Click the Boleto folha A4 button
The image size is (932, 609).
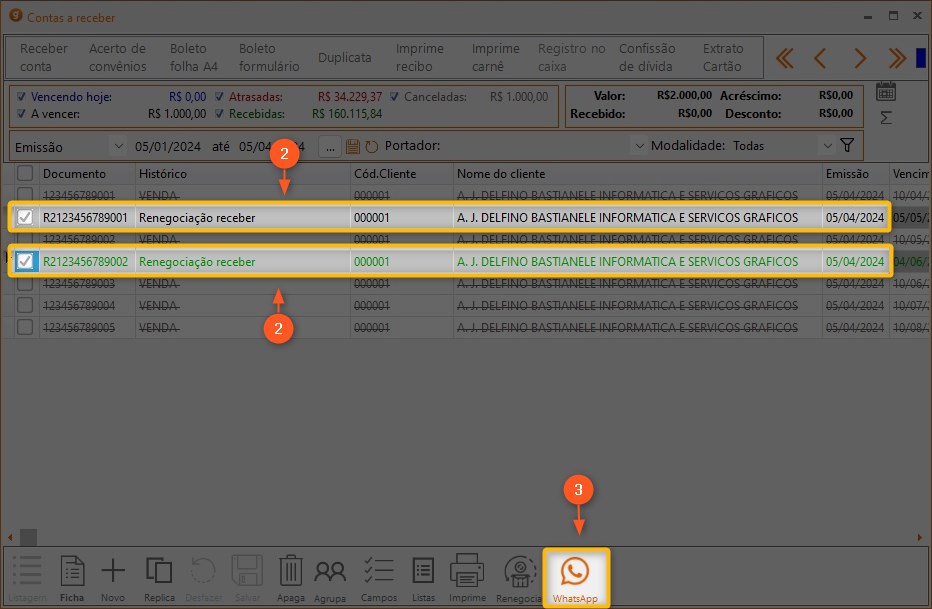tap(193, 57)
